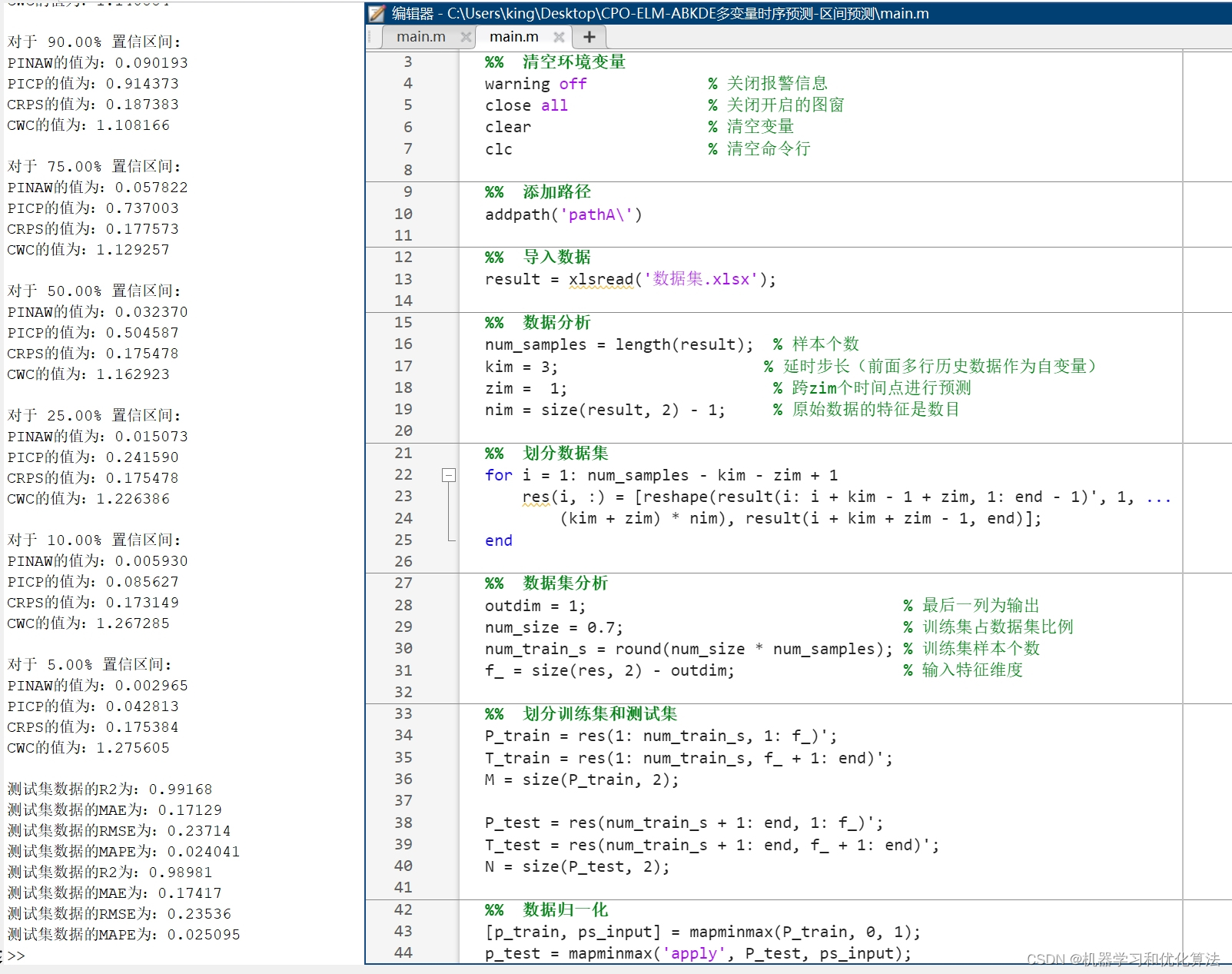Image resolution: width=1232 pixels, height=974 pixels.
Task: Click the 'clc' command on line 7
Action: [x=499, y=149]
